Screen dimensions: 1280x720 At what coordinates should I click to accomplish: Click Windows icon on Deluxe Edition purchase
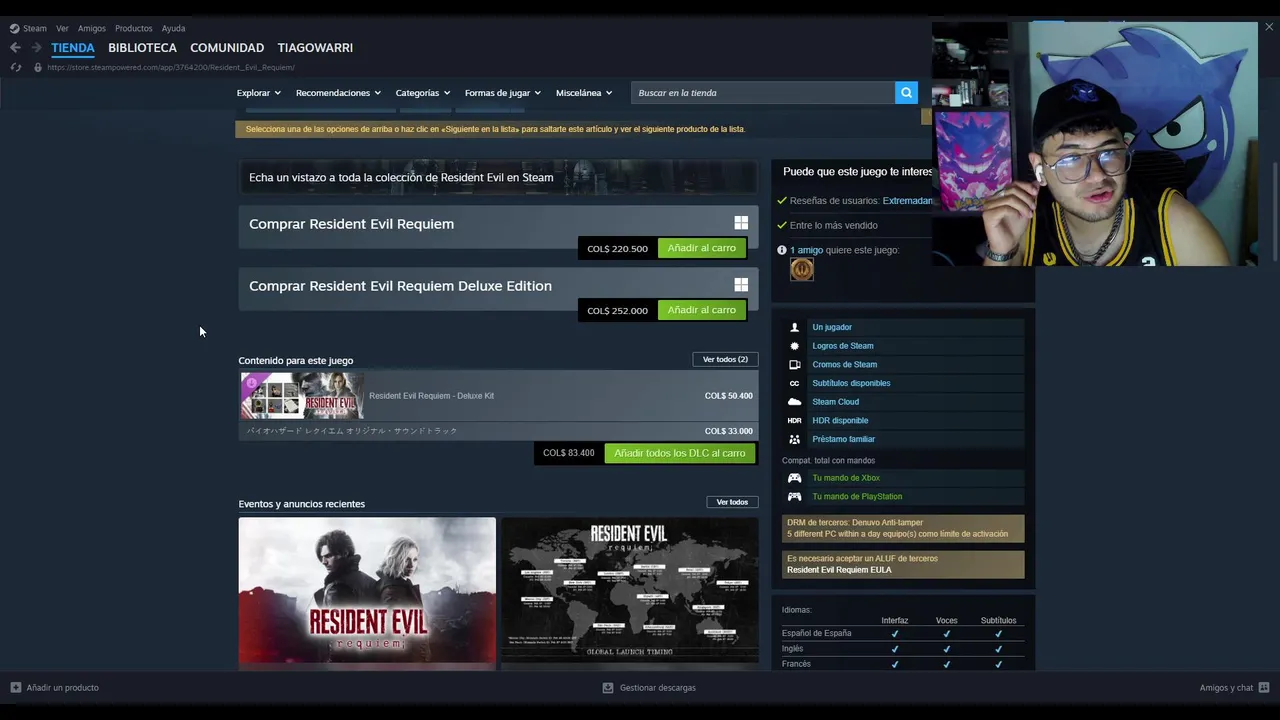741,285
